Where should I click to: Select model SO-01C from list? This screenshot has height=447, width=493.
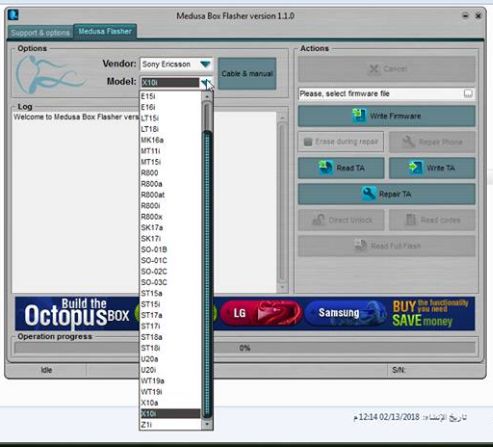[170, 260]
